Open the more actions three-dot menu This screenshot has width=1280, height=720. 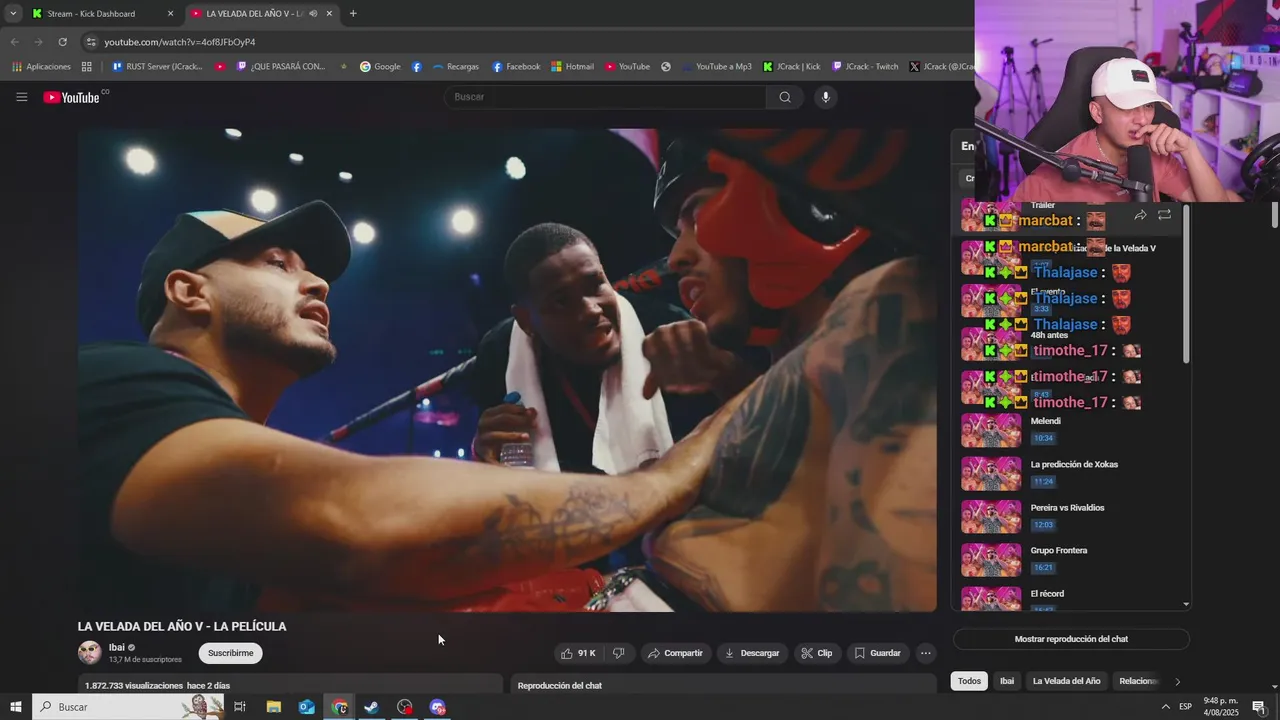click(x=926, y=653)
